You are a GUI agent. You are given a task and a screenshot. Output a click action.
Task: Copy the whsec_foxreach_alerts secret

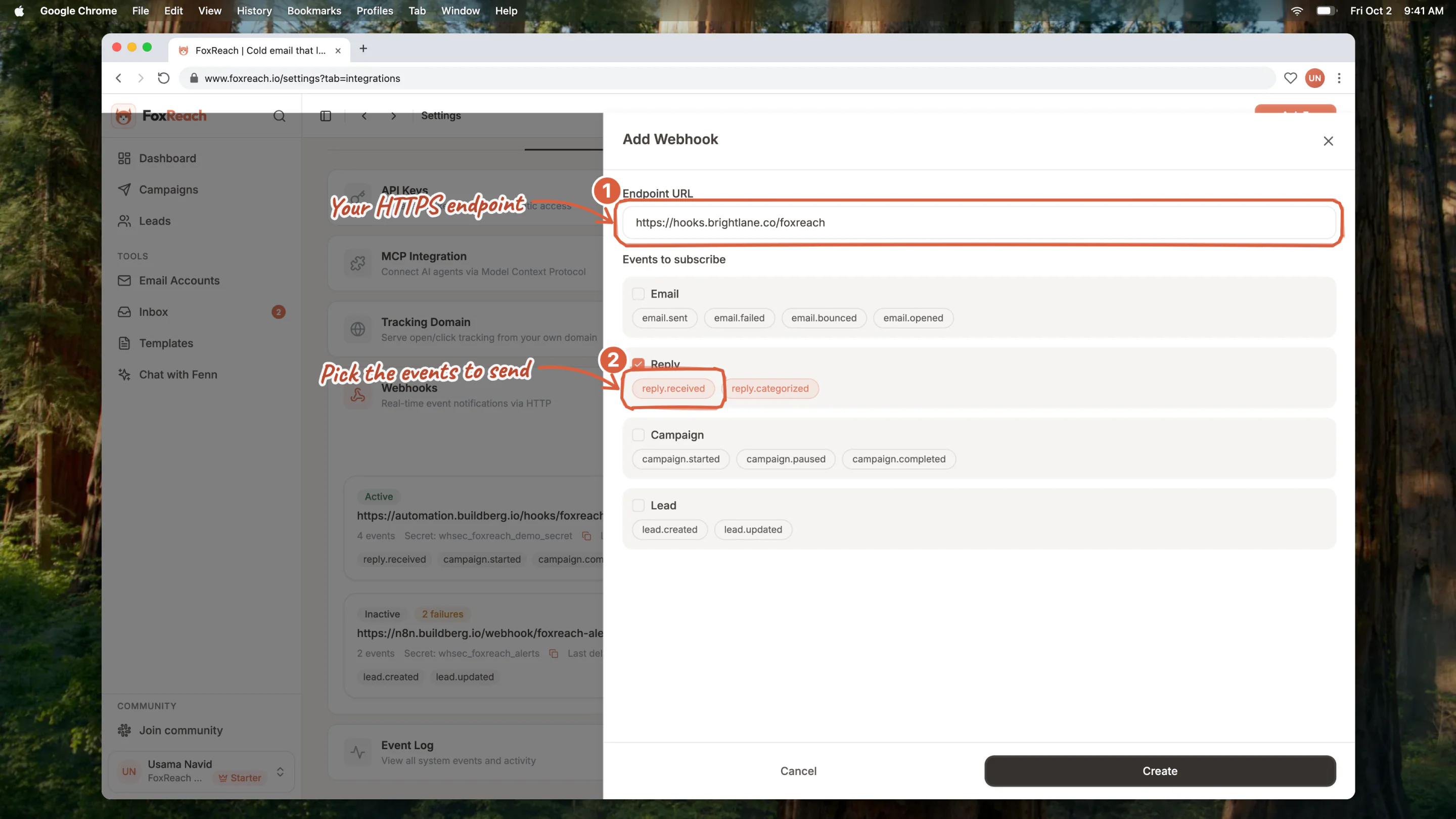(554, 653)
